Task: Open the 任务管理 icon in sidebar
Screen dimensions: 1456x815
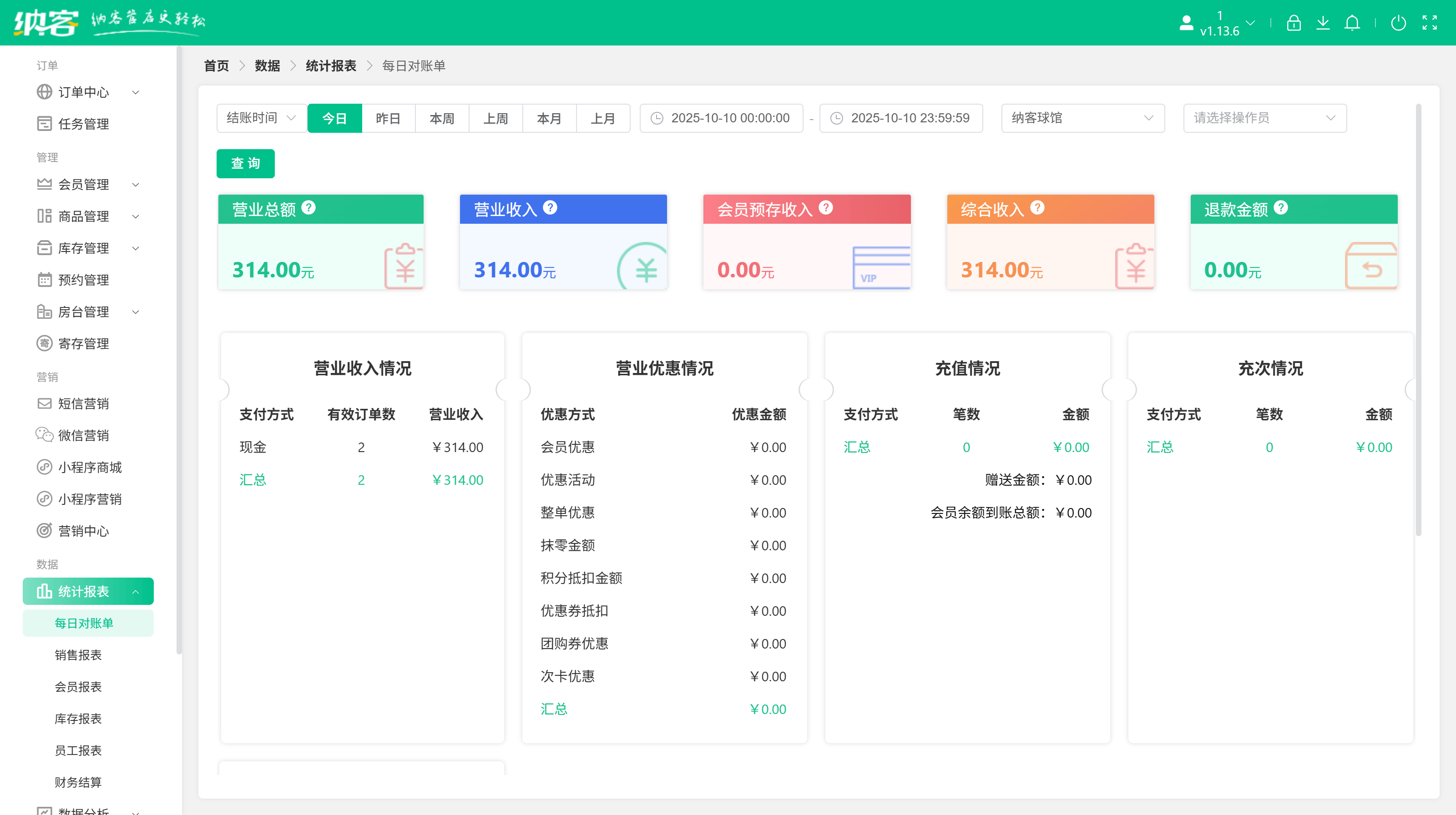Action: pos(45,124)
